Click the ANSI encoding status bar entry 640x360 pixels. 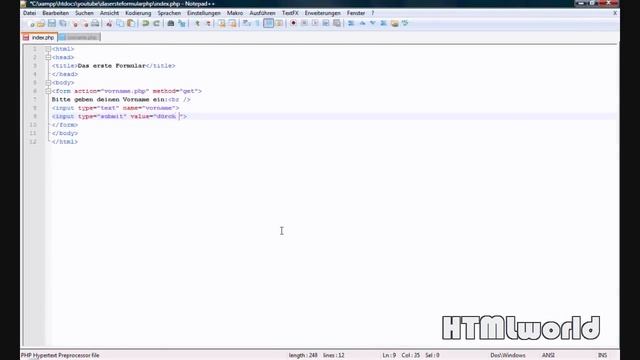point(548,356)
